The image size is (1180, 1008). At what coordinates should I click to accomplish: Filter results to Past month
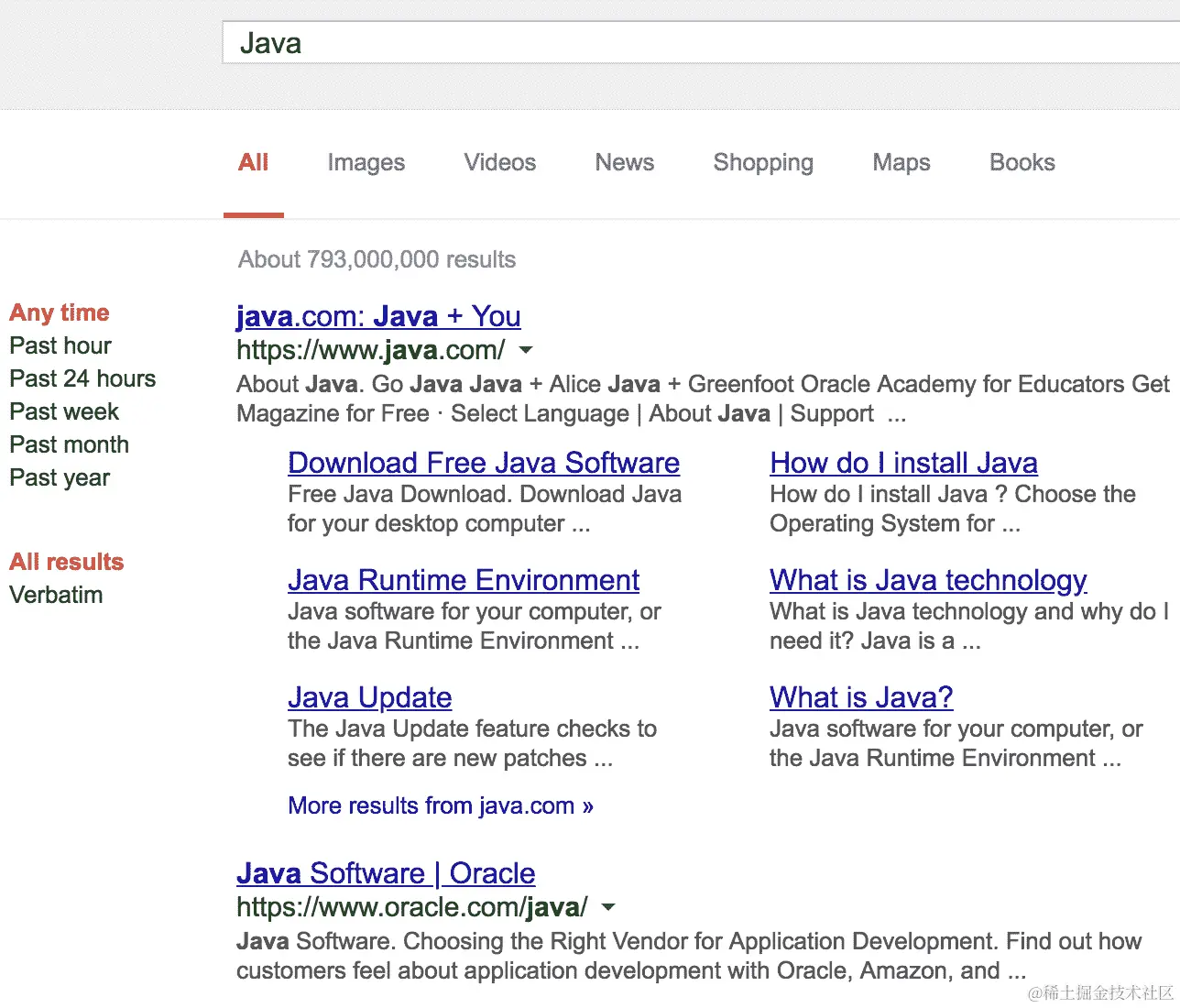coord(69,444)
